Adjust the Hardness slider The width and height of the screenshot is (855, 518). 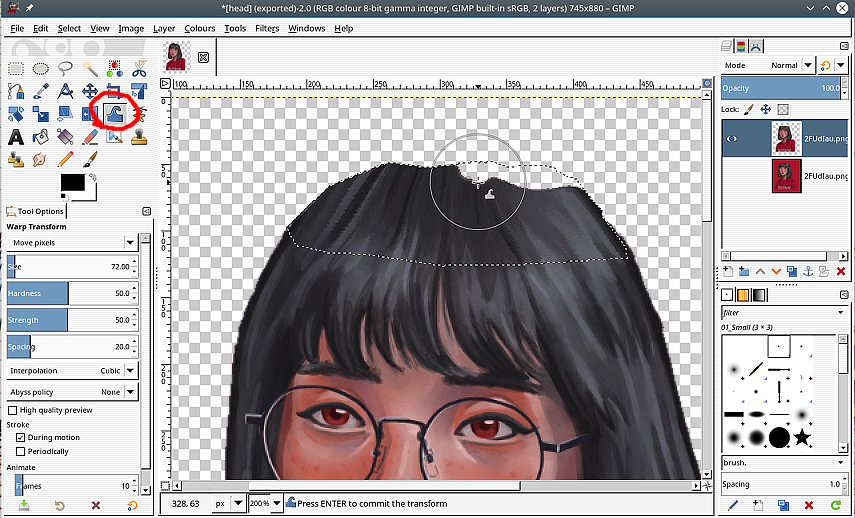point(70,293)
